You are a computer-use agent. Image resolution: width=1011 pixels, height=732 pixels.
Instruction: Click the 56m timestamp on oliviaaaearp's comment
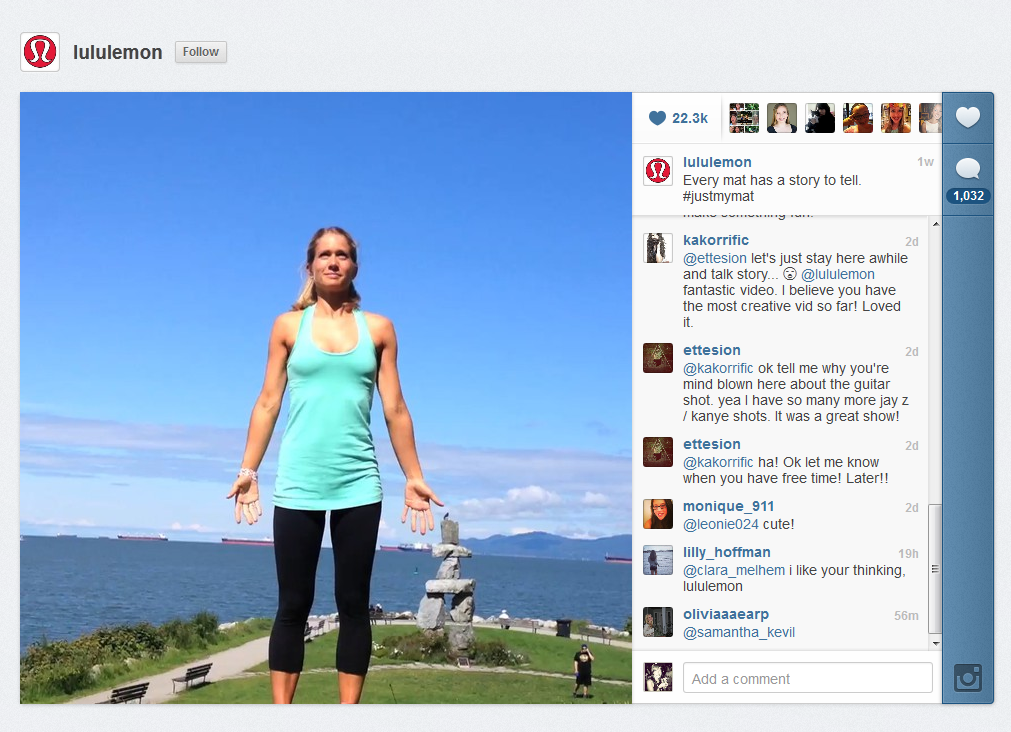click(x=906, y=616)
